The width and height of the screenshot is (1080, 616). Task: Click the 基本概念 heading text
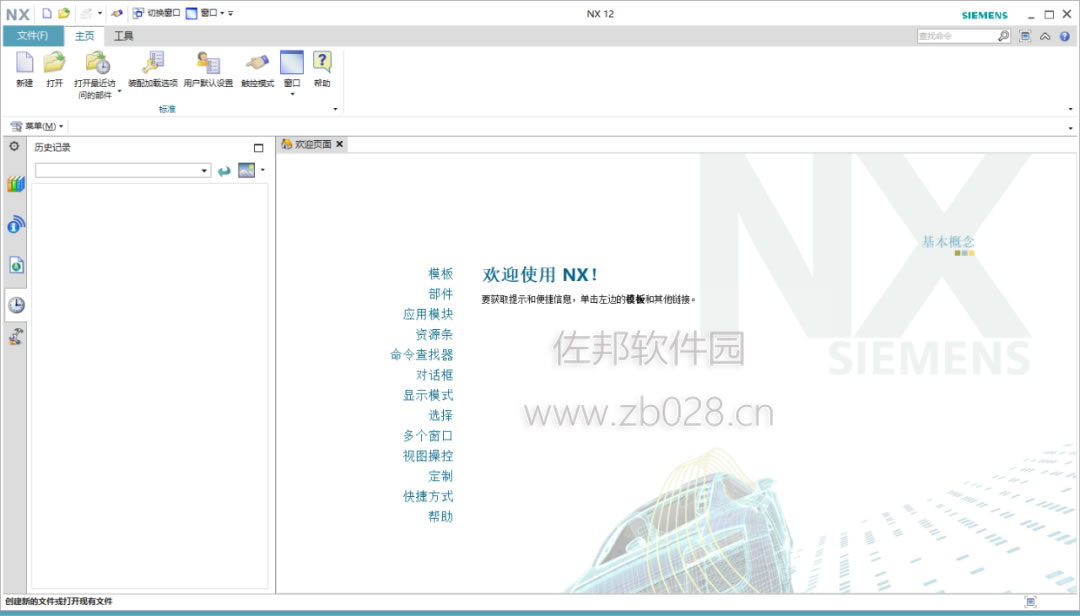coord(948,241)
